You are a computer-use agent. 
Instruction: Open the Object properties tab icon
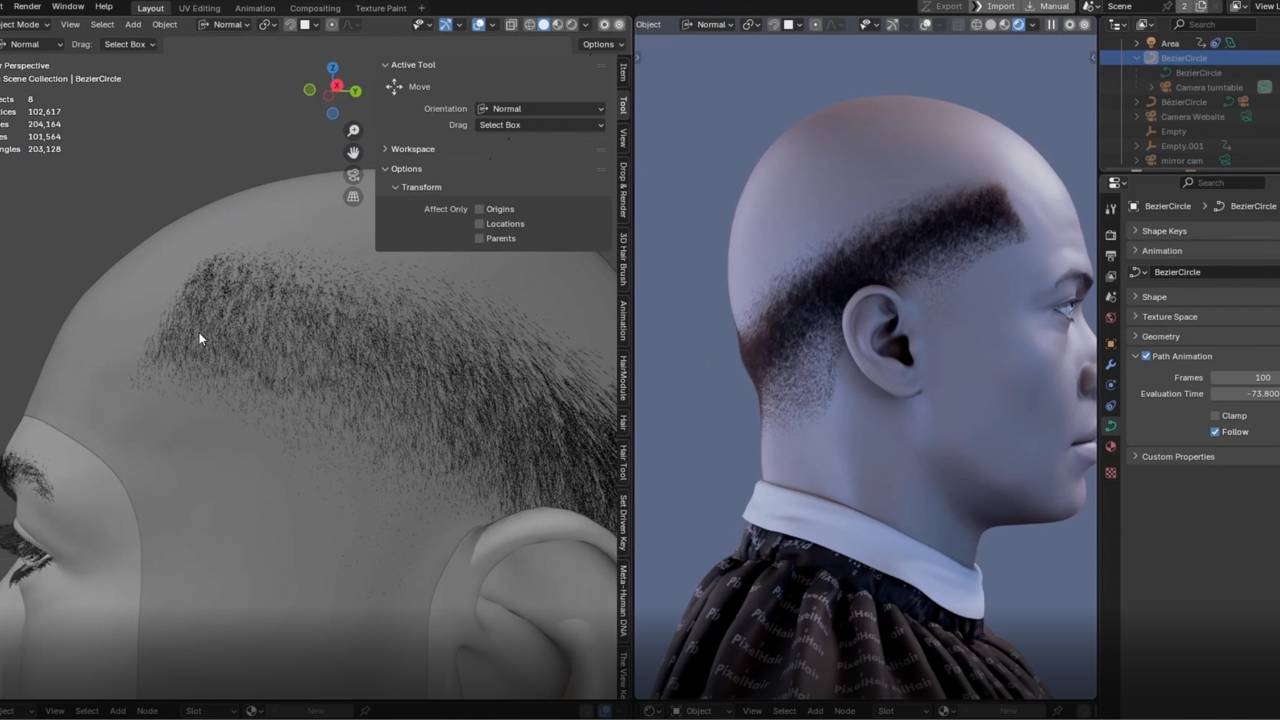pyautogui.click(x=1111, y=343)
